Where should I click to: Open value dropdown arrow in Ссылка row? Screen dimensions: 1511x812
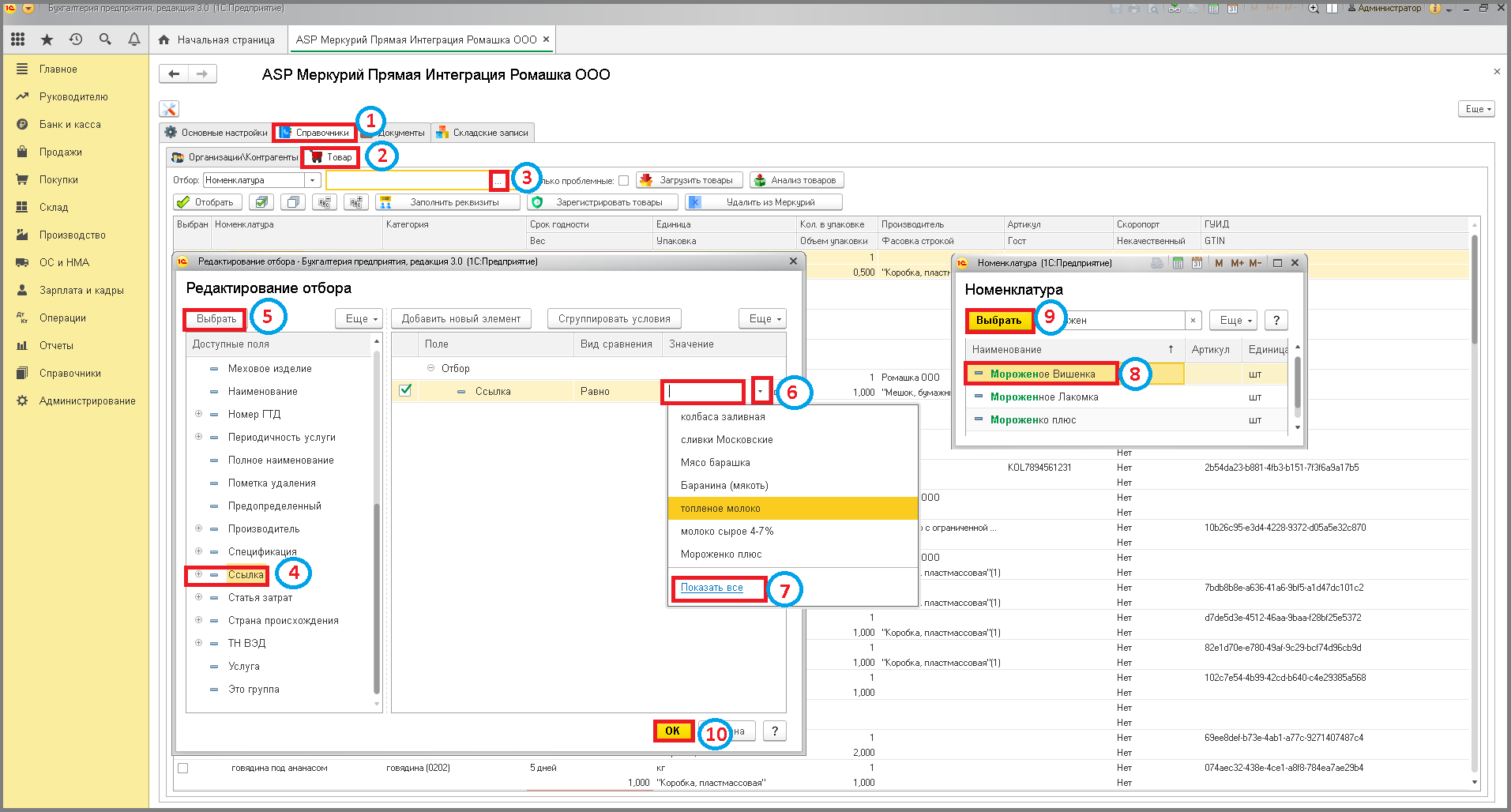click(x=762, y=390)
